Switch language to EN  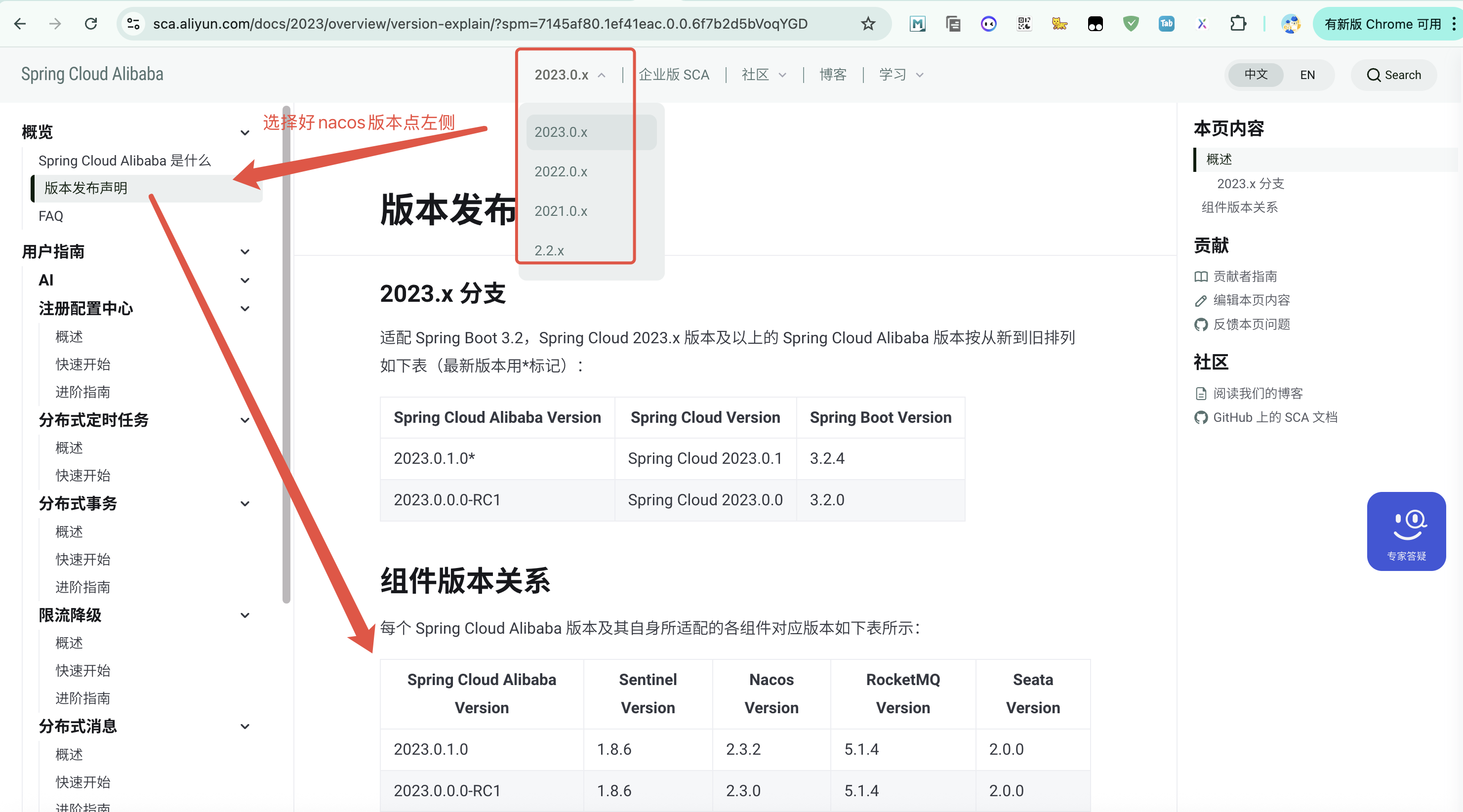point(1307,75)
